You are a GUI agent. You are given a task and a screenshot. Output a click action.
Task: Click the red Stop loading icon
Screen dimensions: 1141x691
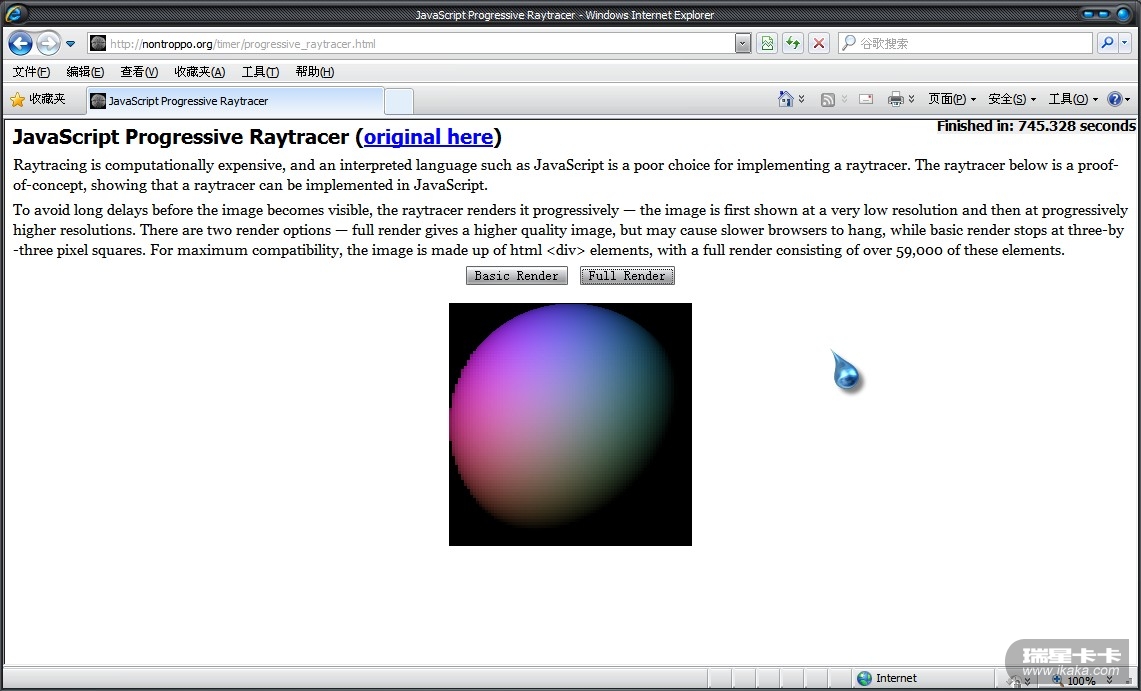click(819, 43)
